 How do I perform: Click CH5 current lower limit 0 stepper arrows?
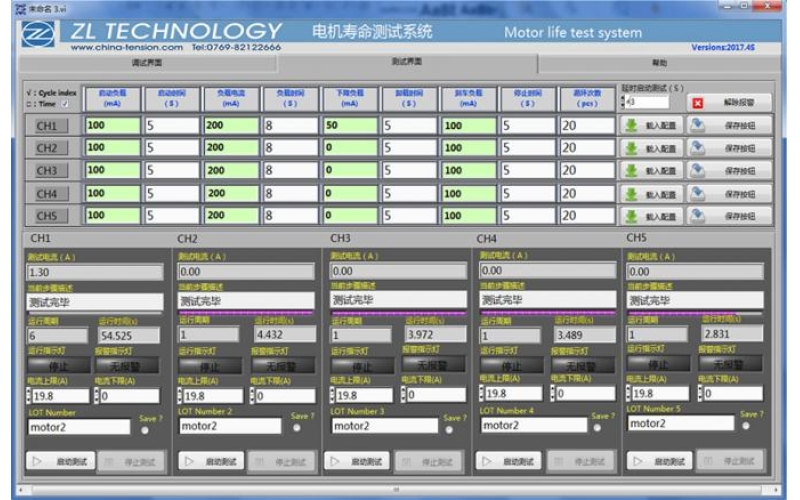(x=701, y=393)
